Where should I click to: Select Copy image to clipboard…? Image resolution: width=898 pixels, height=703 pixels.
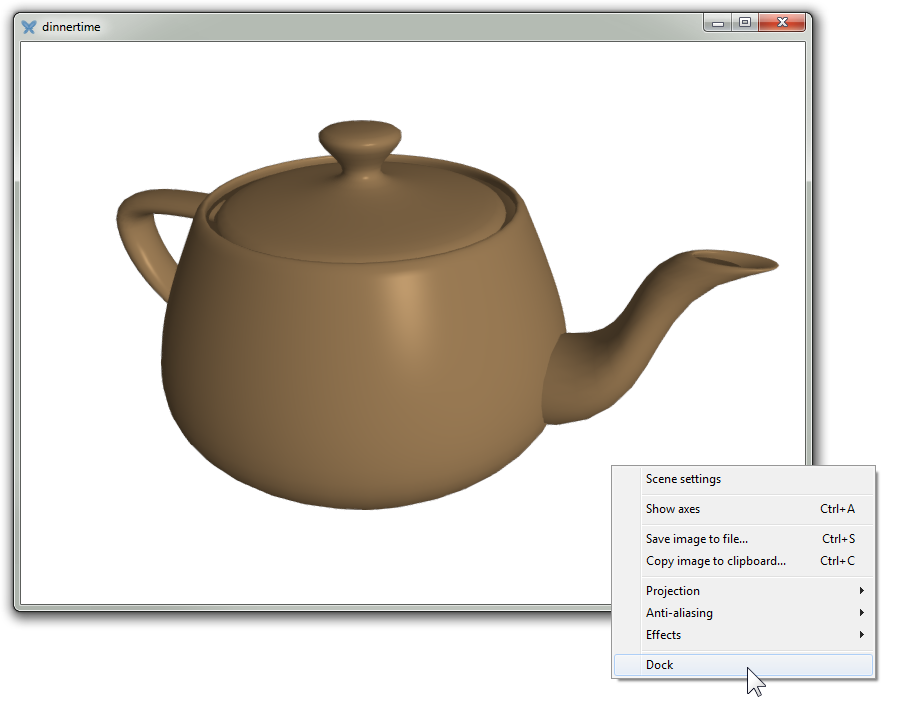tap(715, 561)
